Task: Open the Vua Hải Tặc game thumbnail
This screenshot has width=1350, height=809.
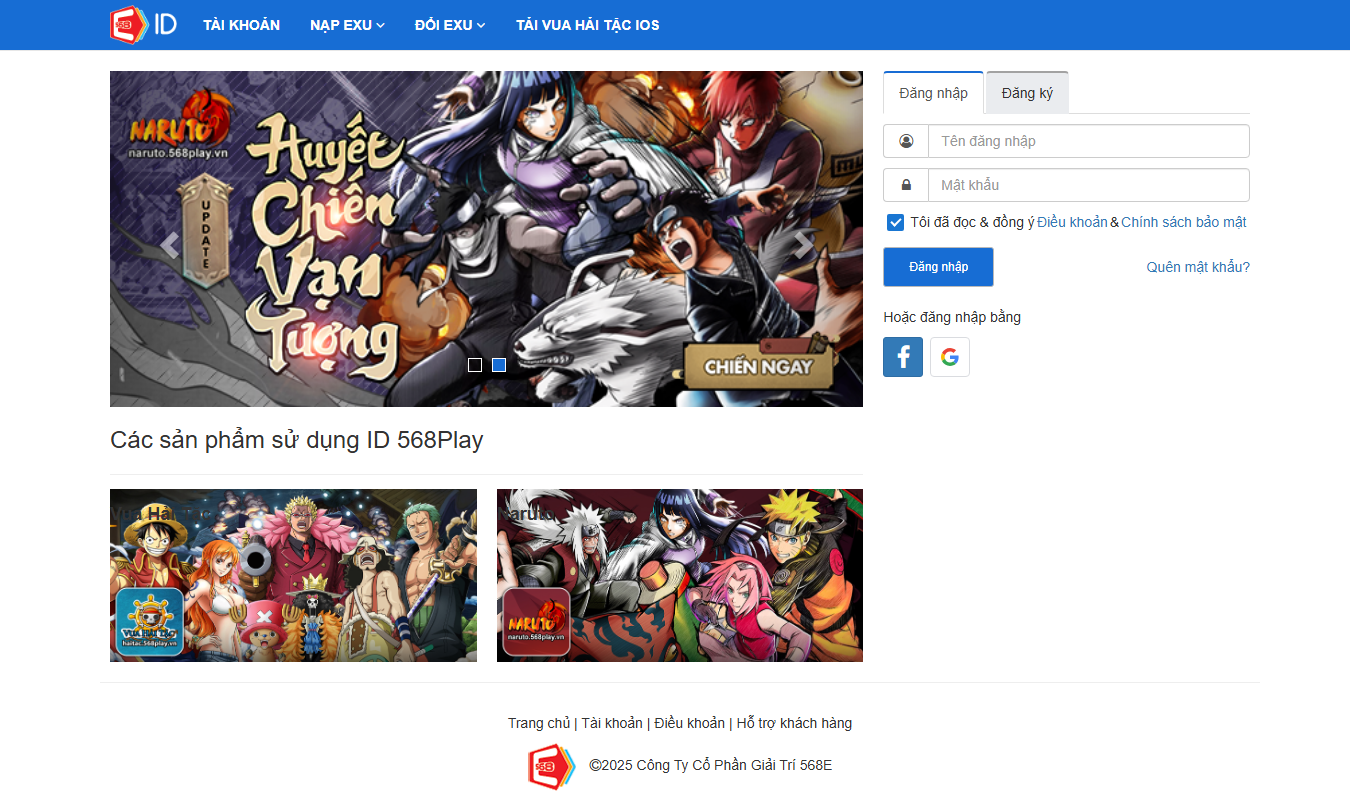Action: [x=293, y=575]
